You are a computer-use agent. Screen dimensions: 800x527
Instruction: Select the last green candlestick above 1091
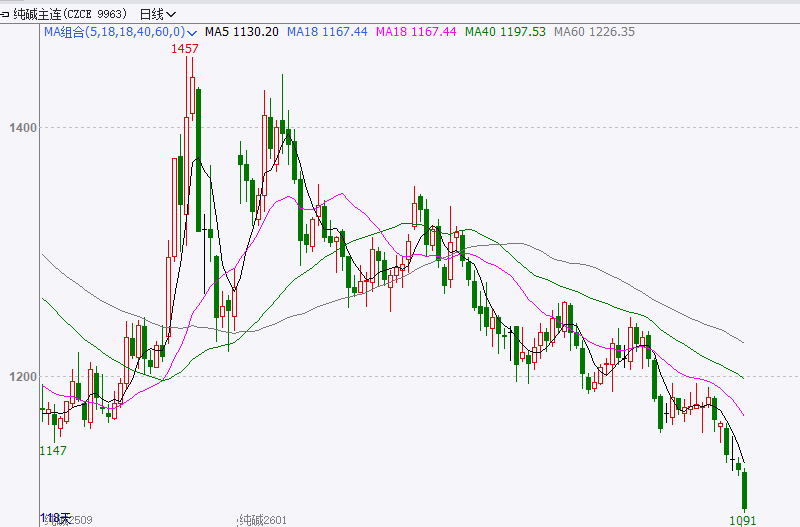tap(744, 489)
